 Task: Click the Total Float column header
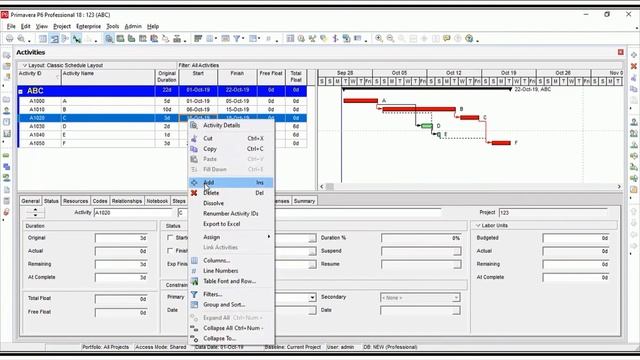click(296, 77)
